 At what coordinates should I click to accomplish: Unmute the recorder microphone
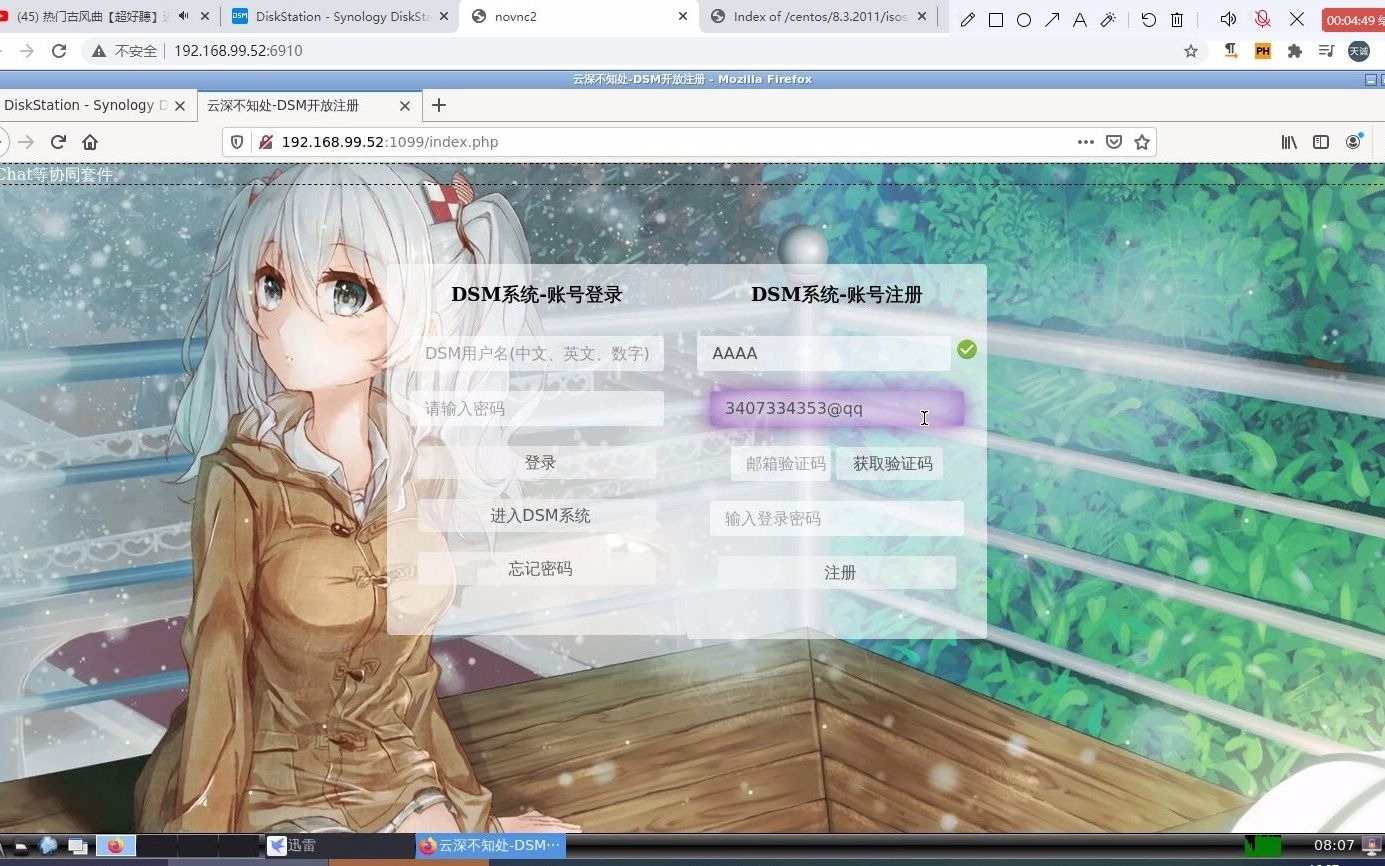coord(1263,19)
